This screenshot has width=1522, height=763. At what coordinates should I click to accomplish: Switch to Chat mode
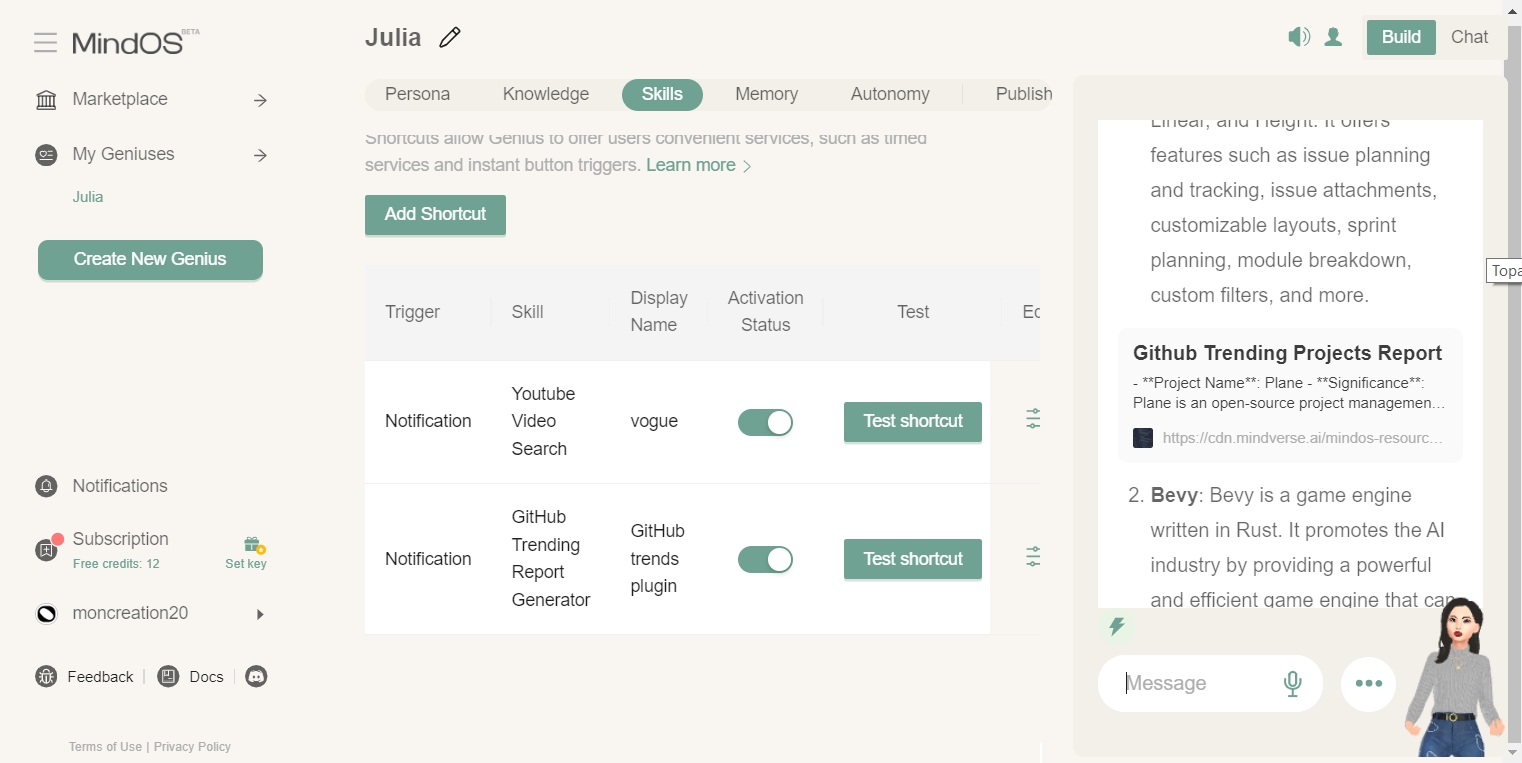[x=1469, y=37]
